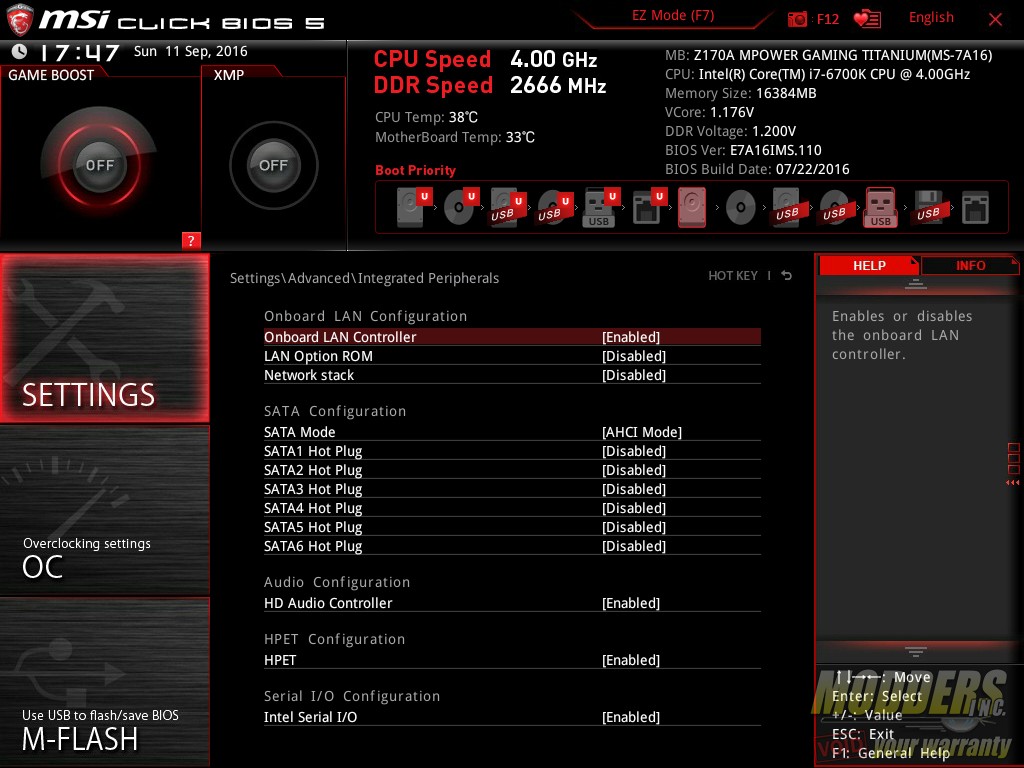The image size is (1024, 768).
Task: Switch to the HELP tab
Action: 869,265
